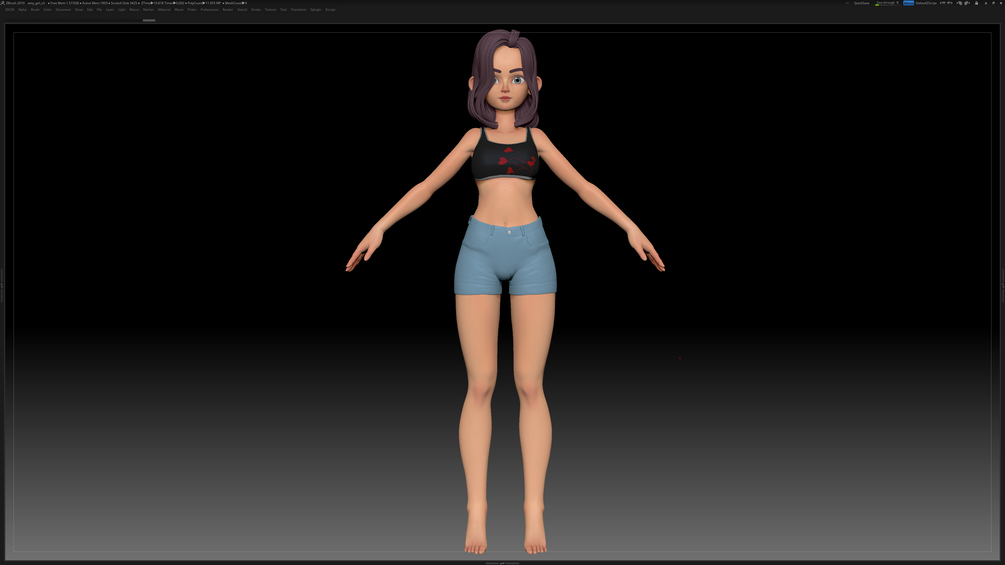Click the lock icon in the title bar

[976, 3]
